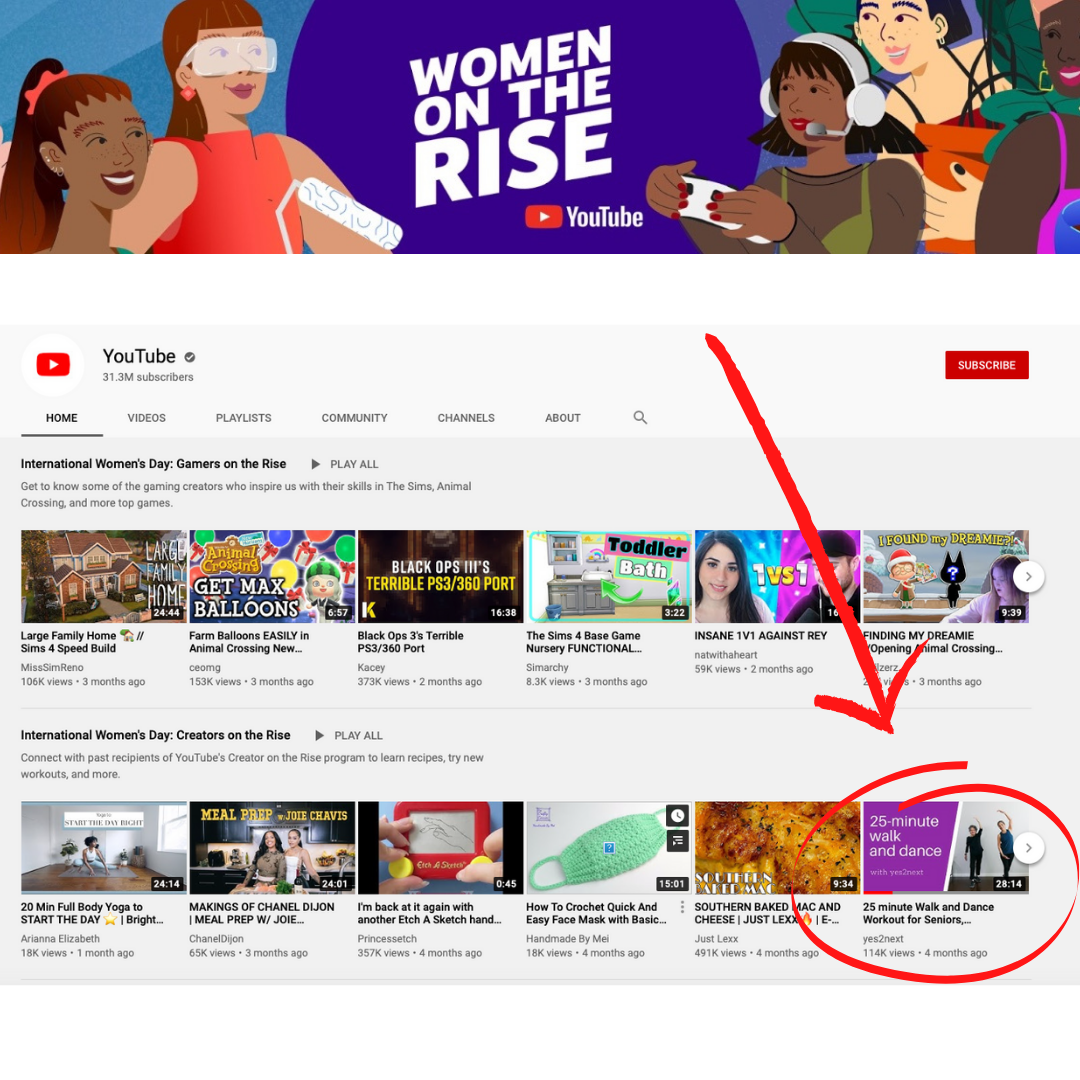Open I Found My Dreamie thumbnail

[x=946, y=577]
